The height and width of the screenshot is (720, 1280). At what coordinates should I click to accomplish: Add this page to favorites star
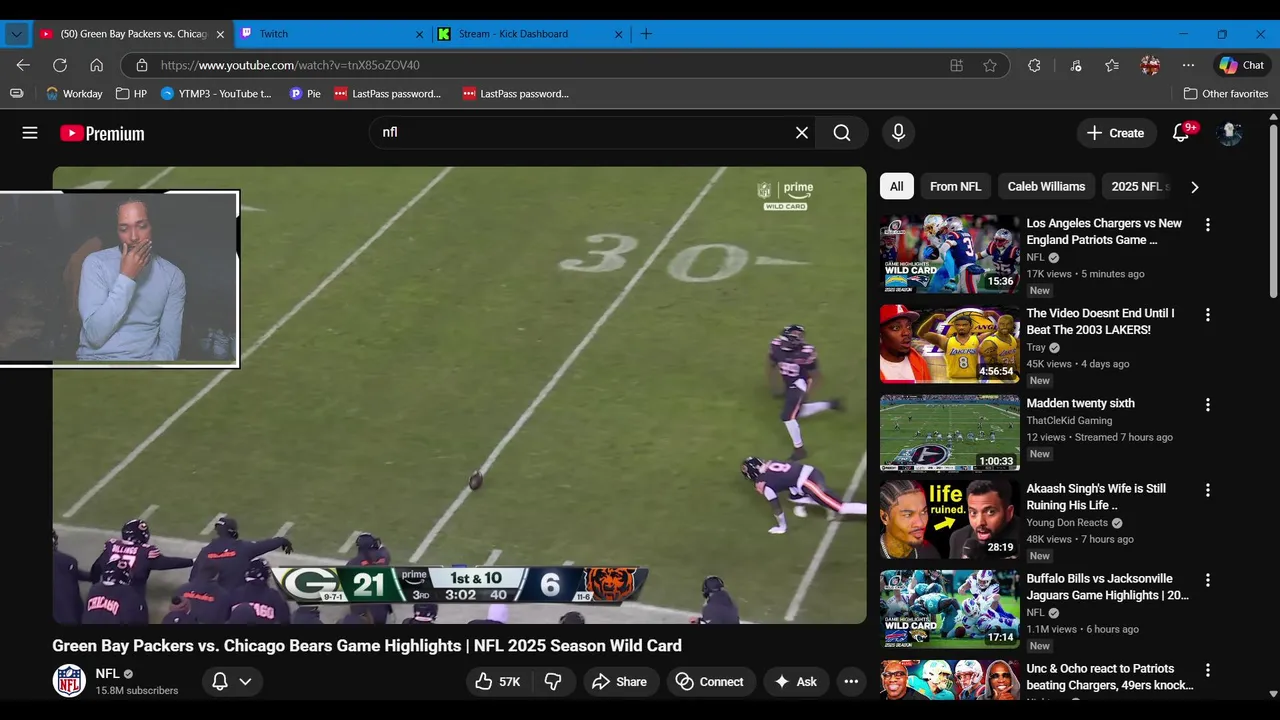(x=990, y=65)
